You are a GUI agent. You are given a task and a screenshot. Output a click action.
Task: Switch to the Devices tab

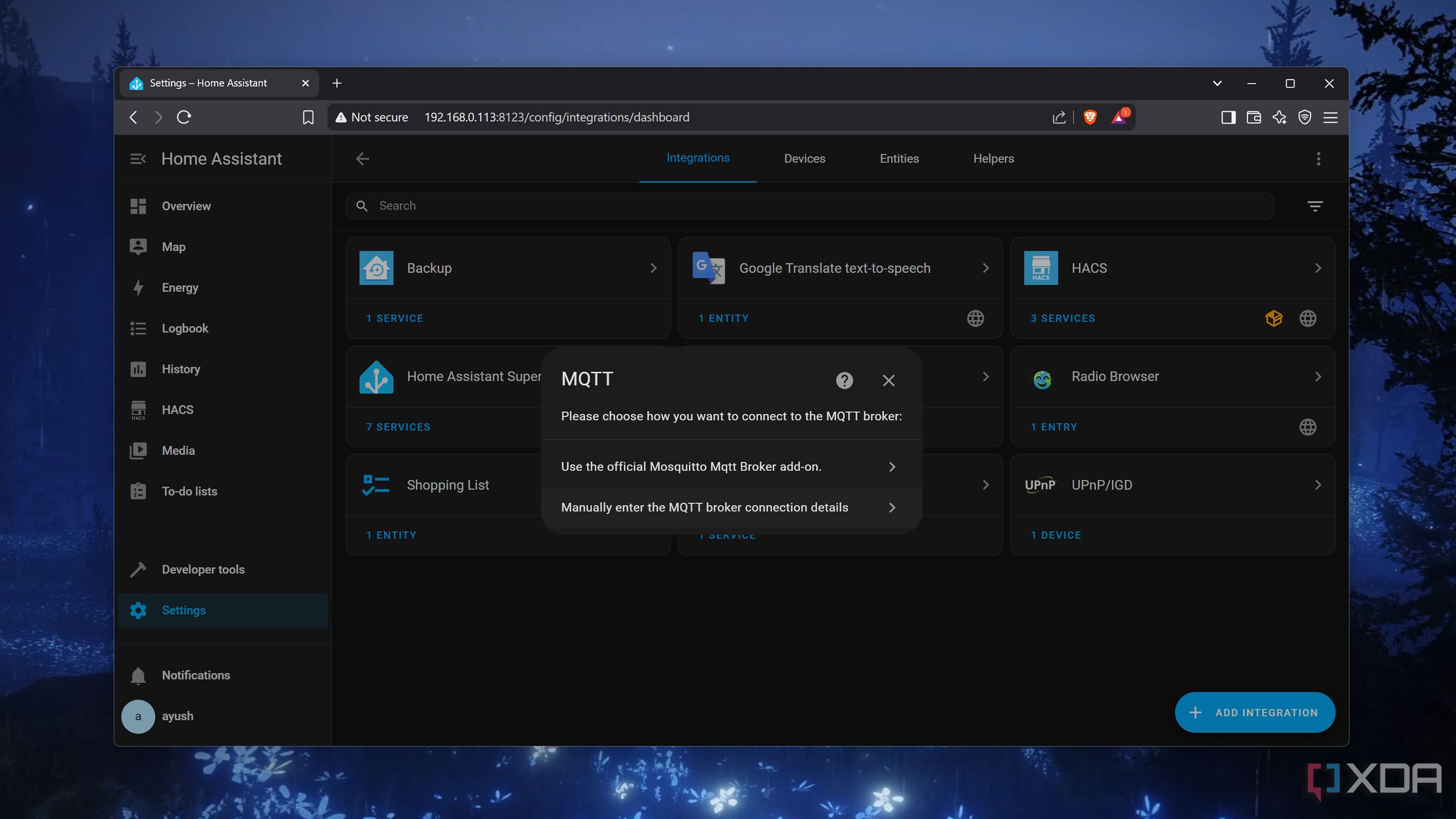(x=804, y=159)
